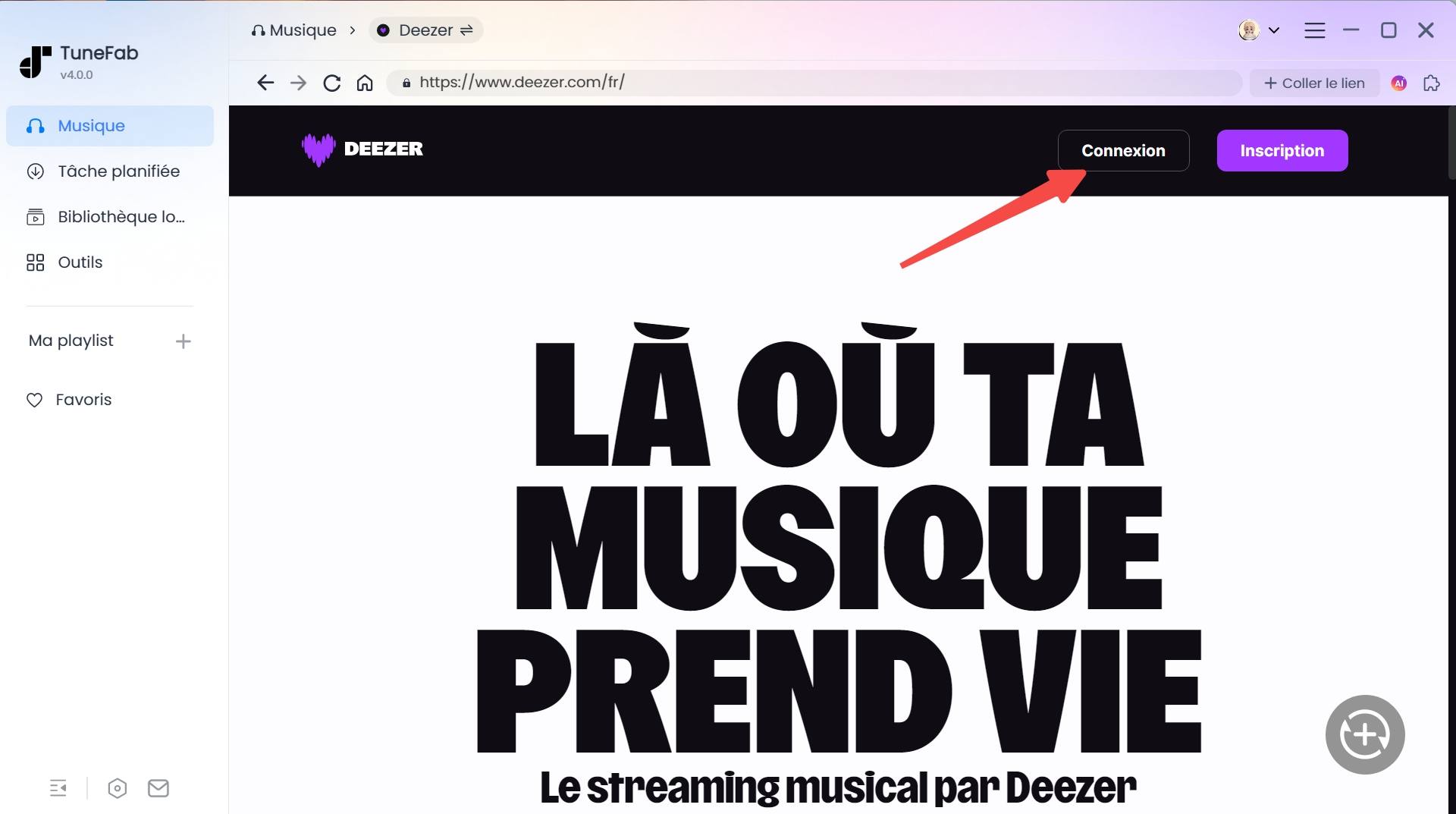The height and width of the screenshot is (814, 1456).
Task: Click the Connexion button on Deezer
Action: pyautogui.click(x=1123, y=150)
